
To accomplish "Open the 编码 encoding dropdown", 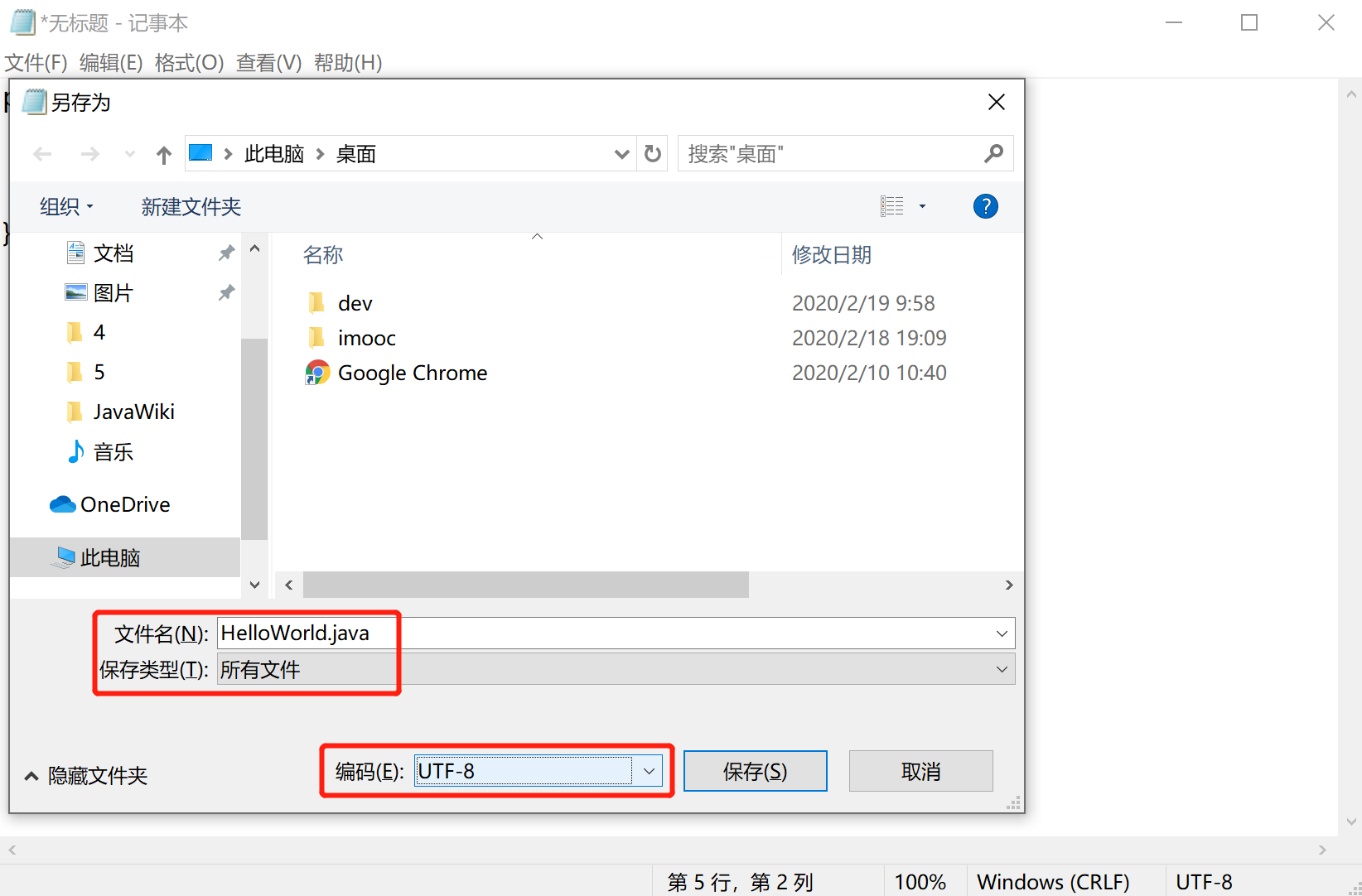I will pos(539,771).
